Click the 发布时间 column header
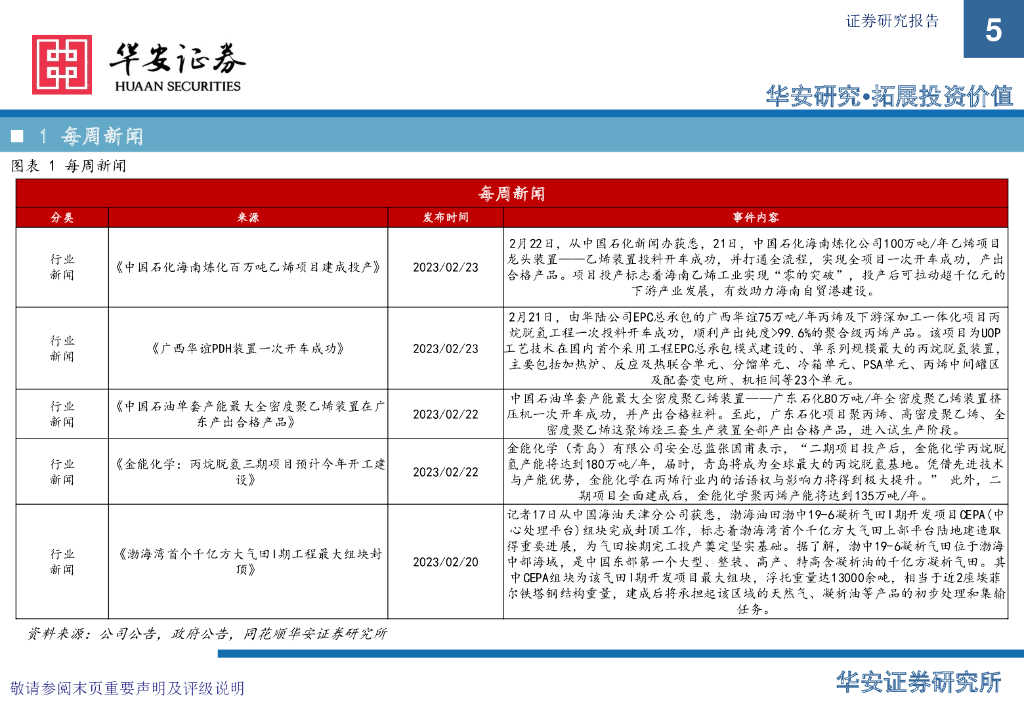1024x709 pixels. click(x=445, y=217)
